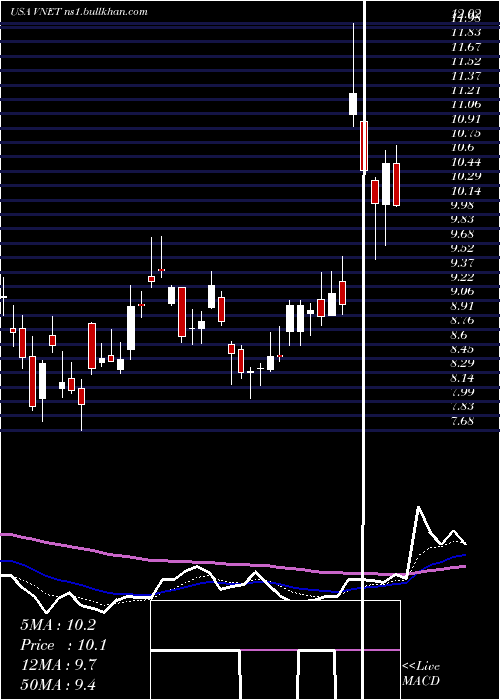Image resolution: width=500 pixels, height=700 pixels.
Task: Click the 11.37 price axis label
Action: pos(466,76)
